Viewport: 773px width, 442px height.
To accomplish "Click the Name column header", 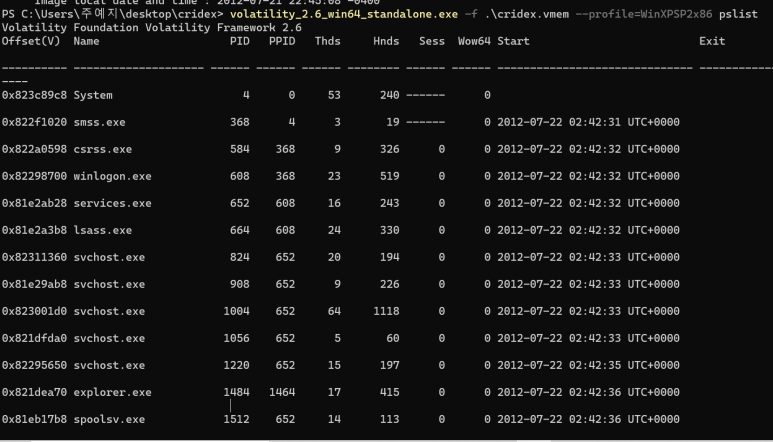I will (x=86, y=41).
